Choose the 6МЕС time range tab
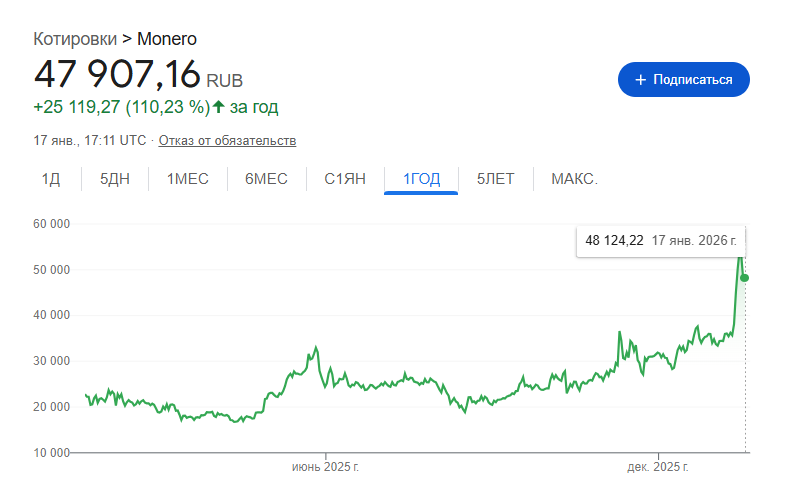The image size is (802, 478). [266, 179]
